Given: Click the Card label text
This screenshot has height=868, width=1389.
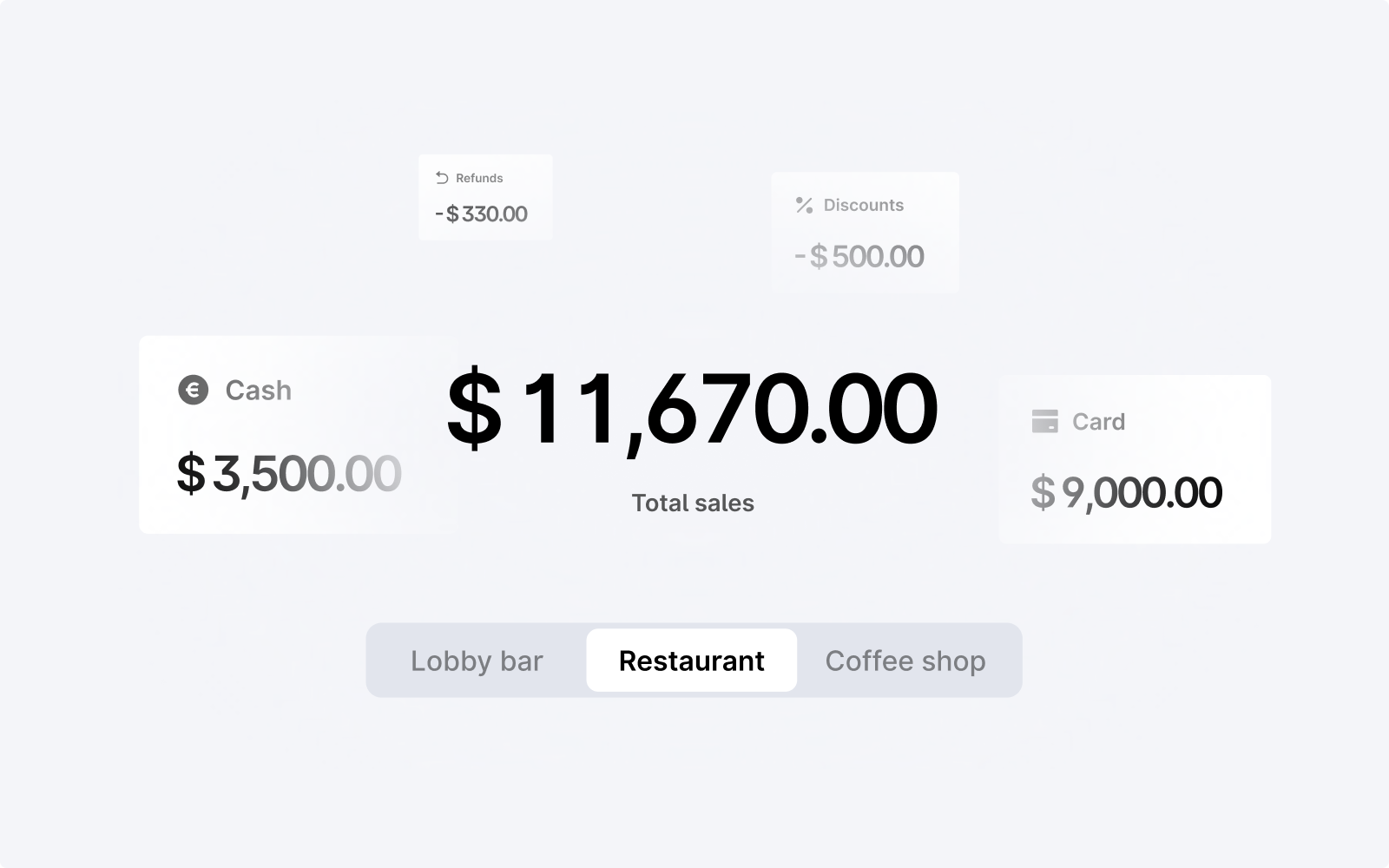Looking at the screenshot, I should click(1098, 422).
